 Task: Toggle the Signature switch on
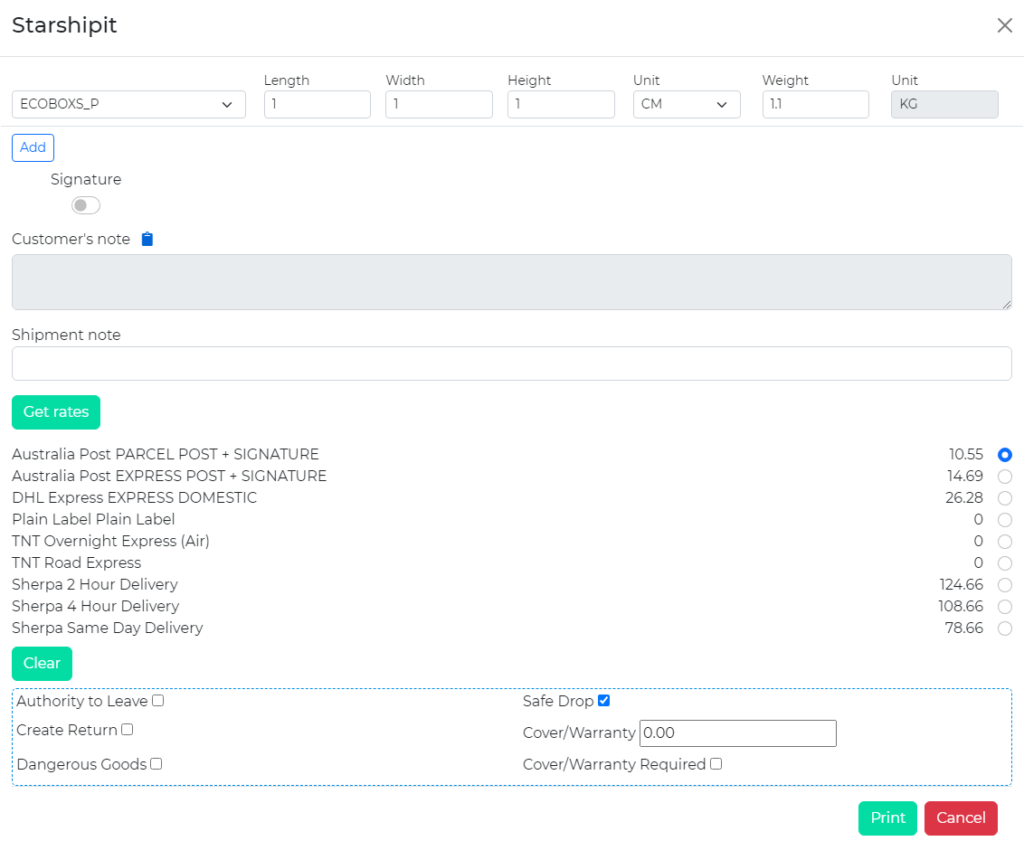coord(85,204)
